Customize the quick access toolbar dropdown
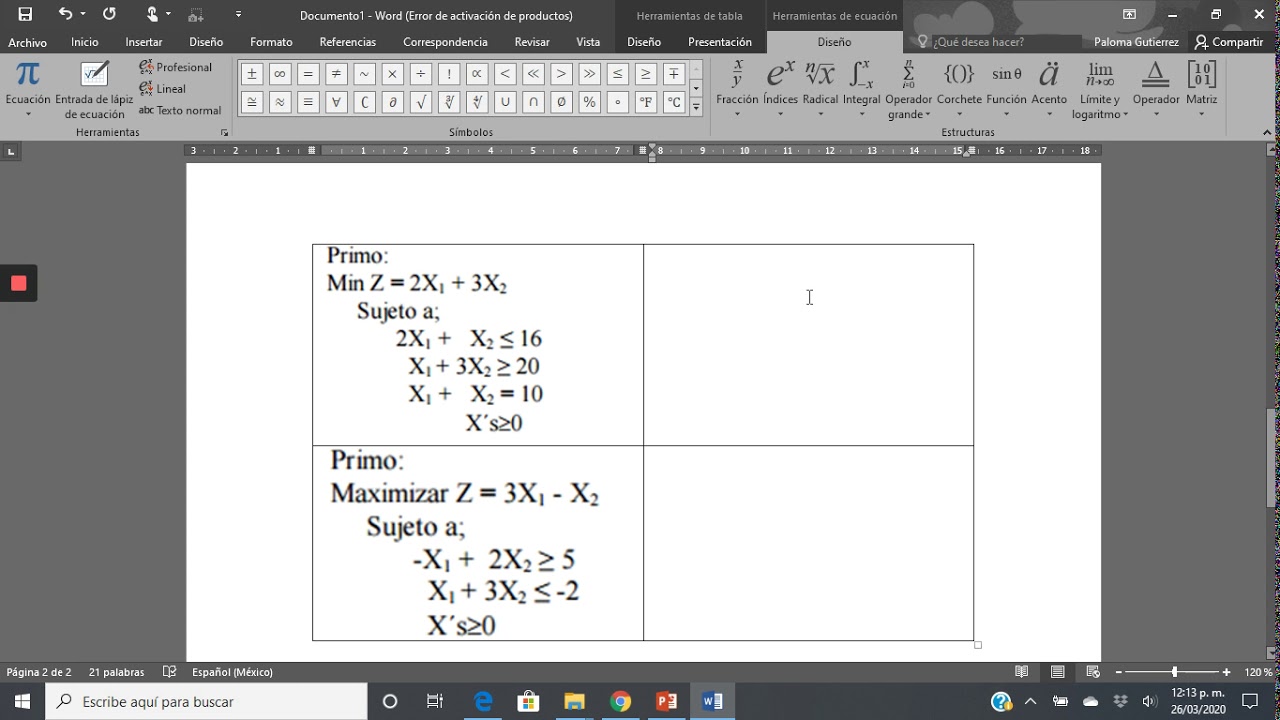 click(x=238, y=14)
